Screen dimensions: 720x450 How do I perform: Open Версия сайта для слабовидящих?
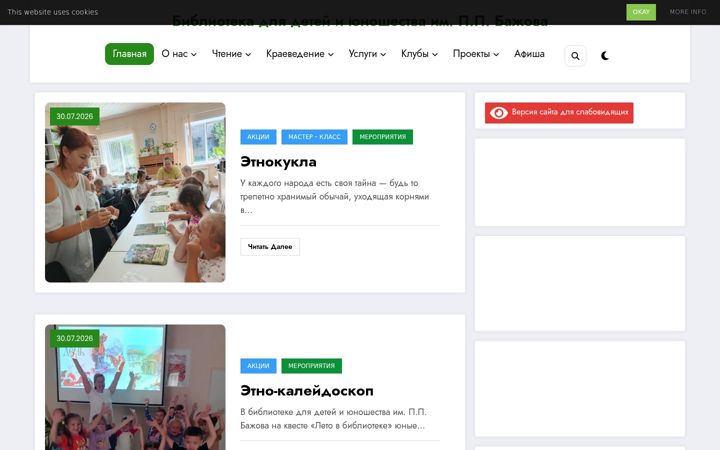[559, 112]
